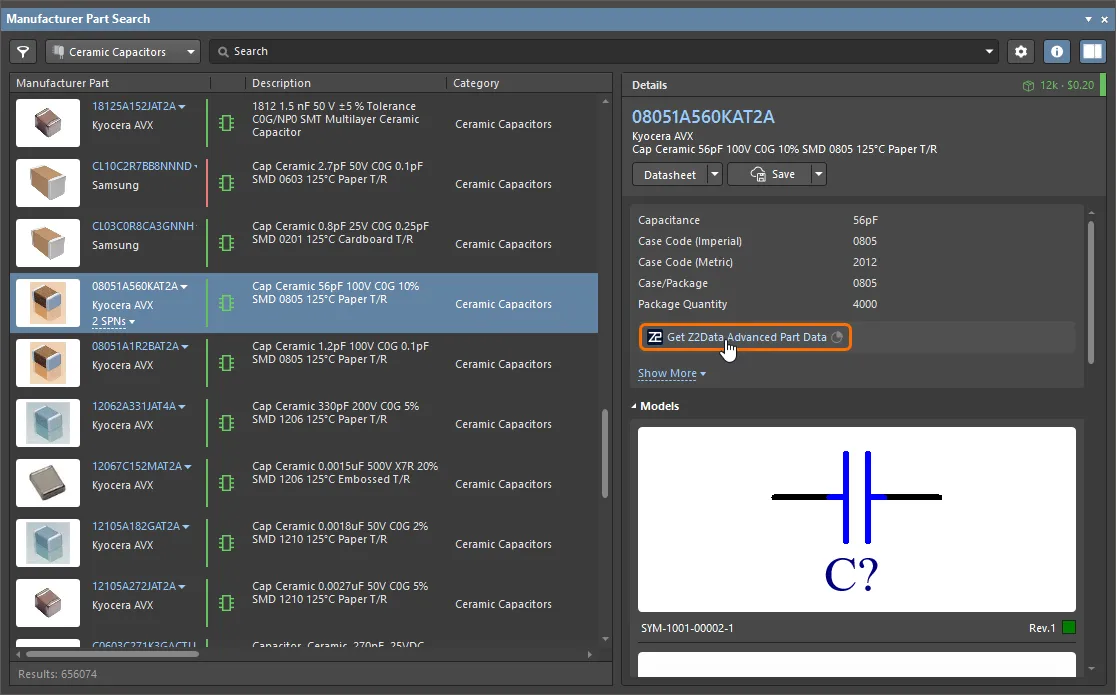1116x695 pixels.
Task: Open the search settings gear
Action: (x=1020, y=52)
